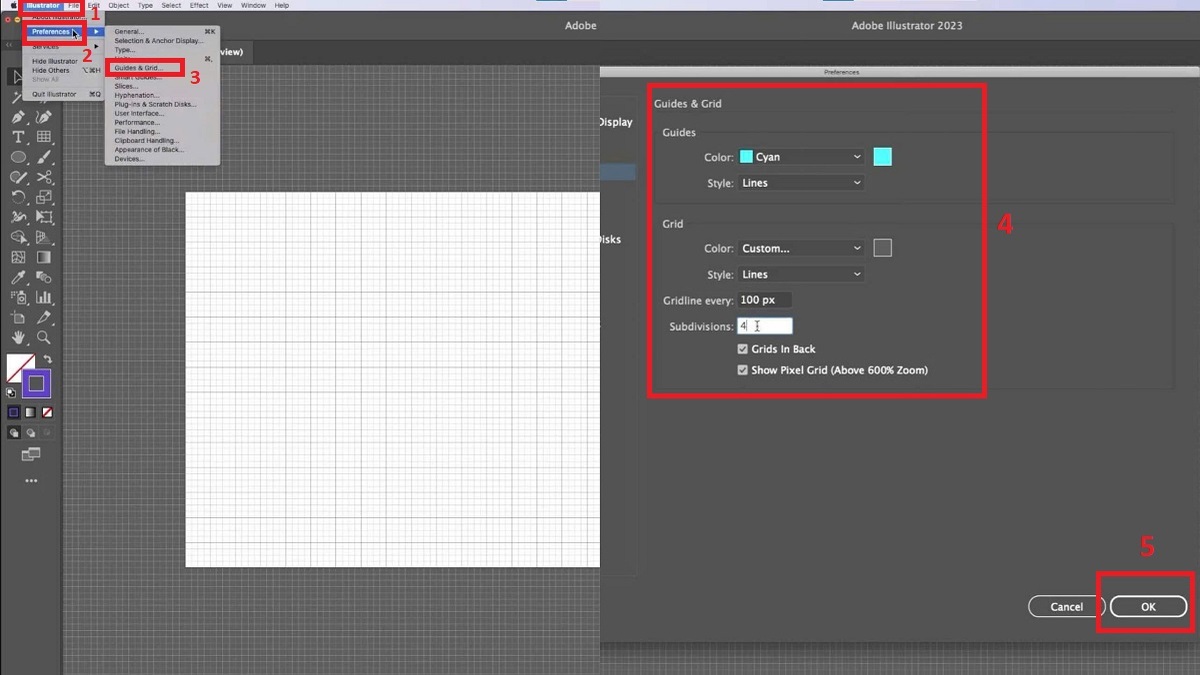The image size is (1200, 675).
Task: Choose Hide Others from Illustrator menu
Action: [51, 71]
